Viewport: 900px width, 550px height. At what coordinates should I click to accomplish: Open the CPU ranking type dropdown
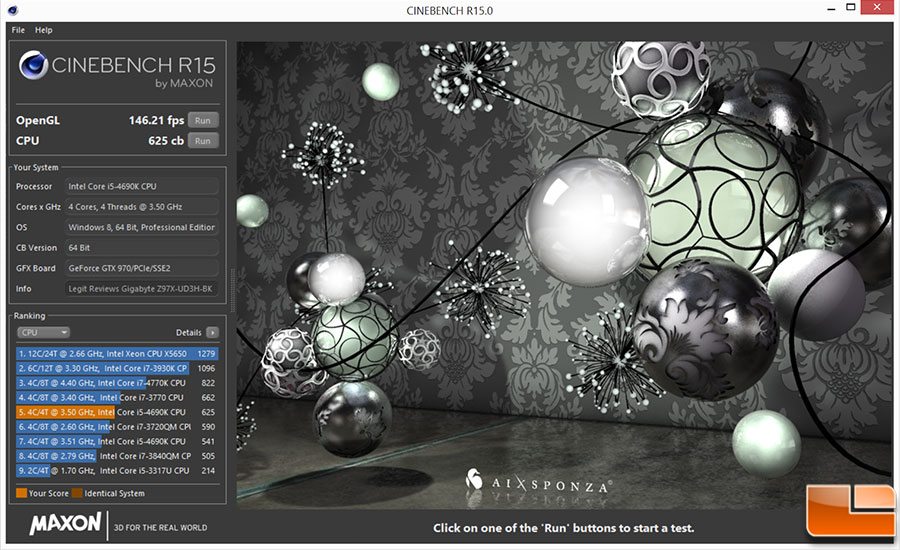coord(43,332)
